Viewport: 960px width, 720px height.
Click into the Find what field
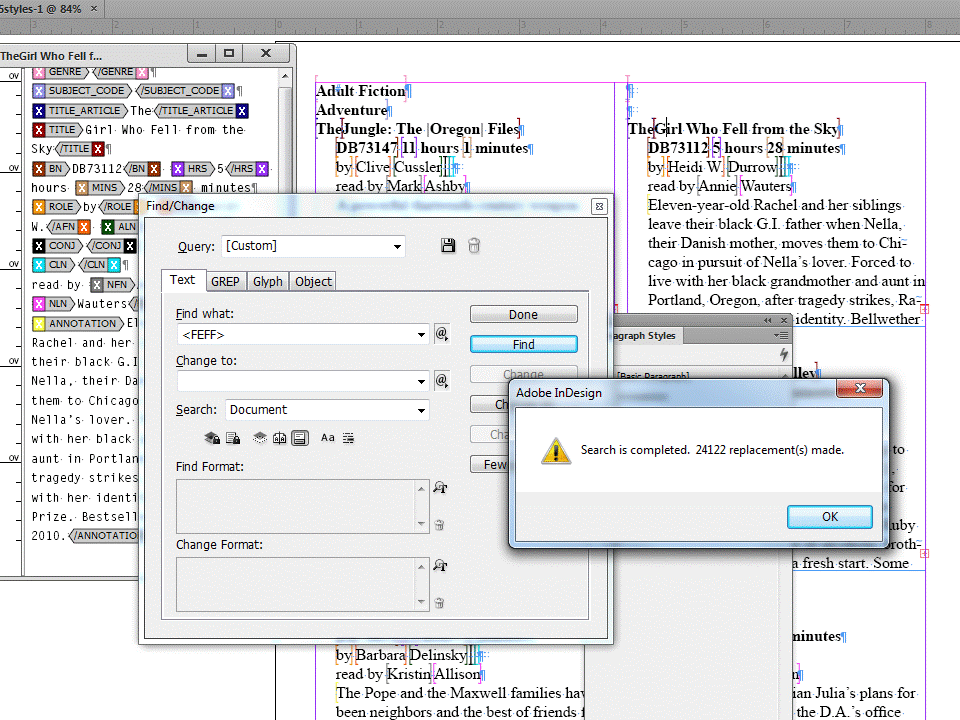point(296,334)
